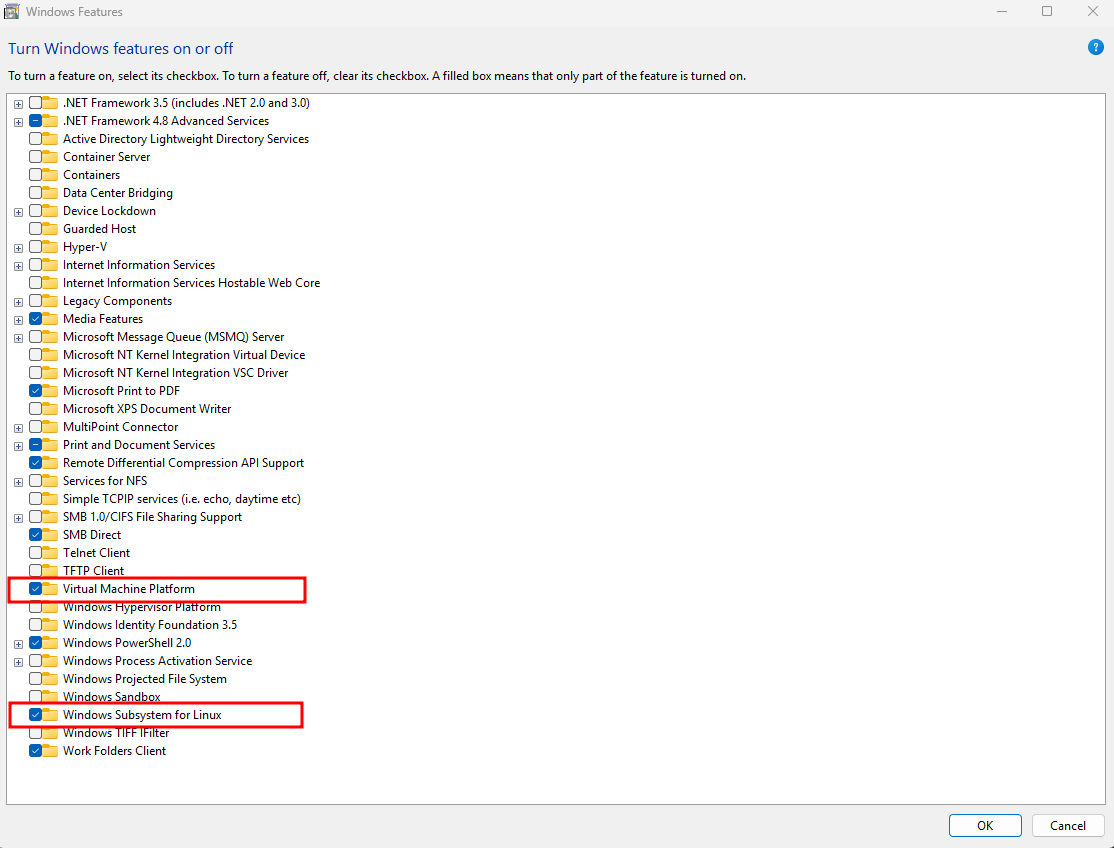Click the Windows Features title bar icon

click(x=12, y=12)
